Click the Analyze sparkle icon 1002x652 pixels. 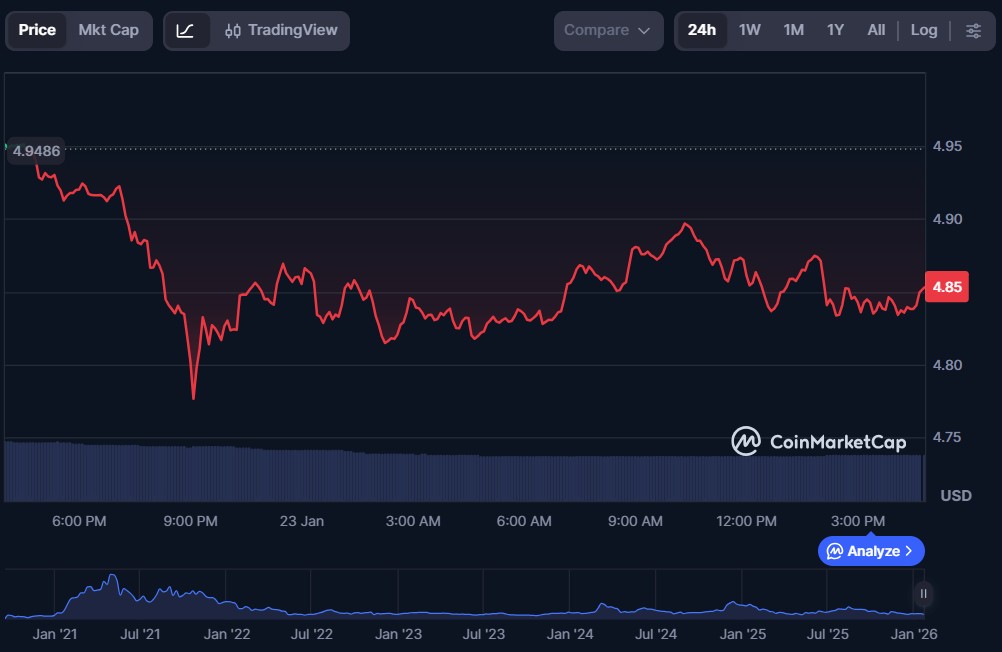pos(834,551)
